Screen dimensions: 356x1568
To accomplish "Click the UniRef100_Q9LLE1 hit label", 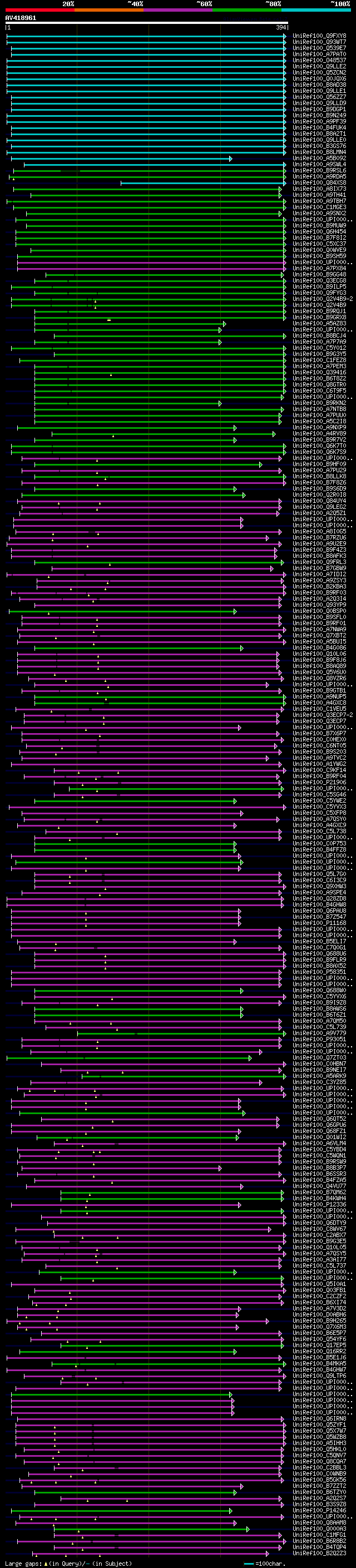I will [x=319, y=91].
